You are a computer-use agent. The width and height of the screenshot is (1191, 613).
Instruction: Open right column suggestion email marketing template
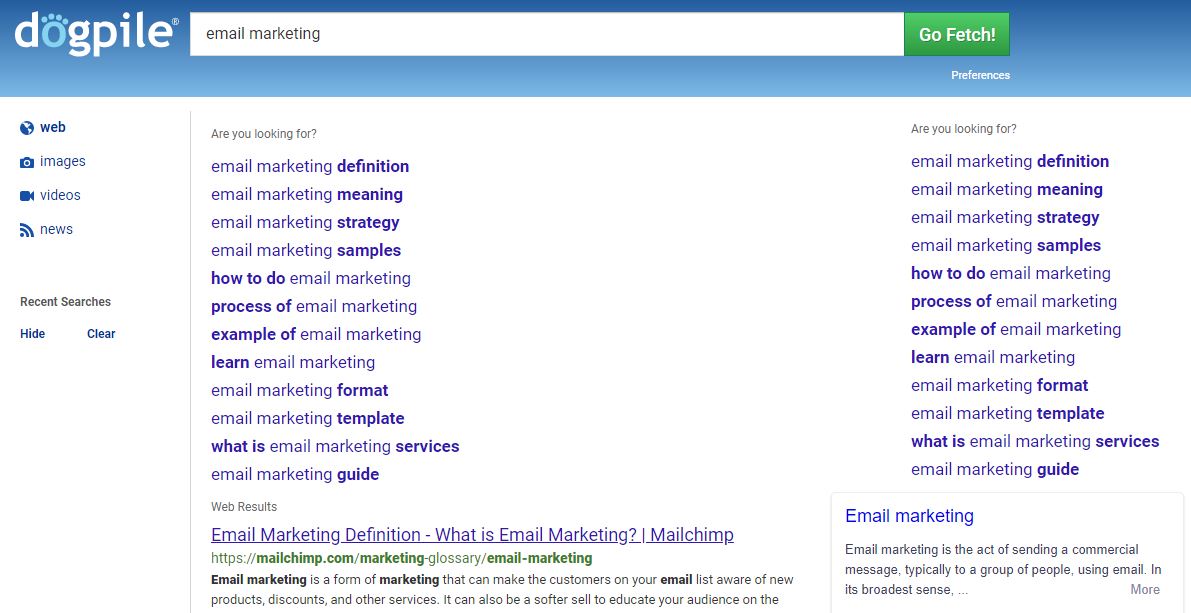click(1008, 413)
